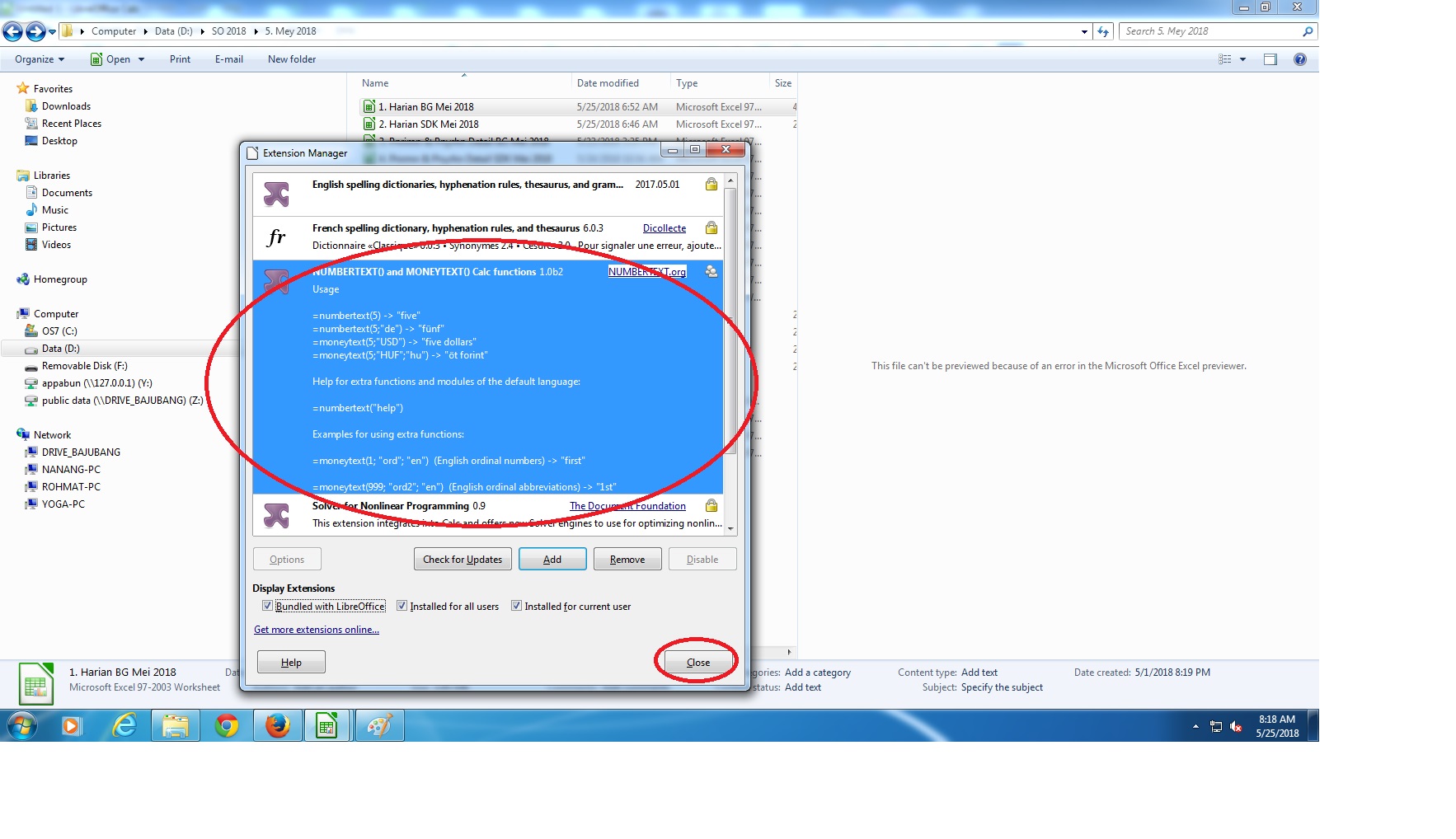Select Documents library
Viewport: 1456px width, 839px height.
click(67, 193)
